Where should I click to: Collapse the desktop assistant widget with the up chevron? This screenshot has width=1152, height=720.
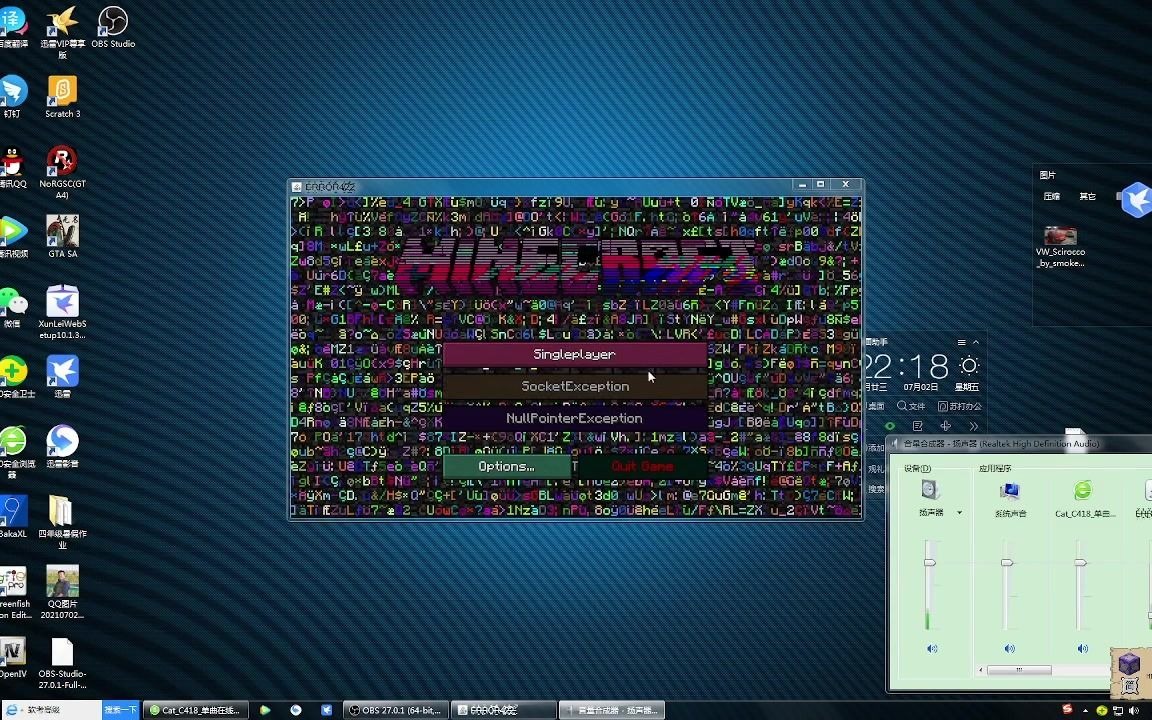tap(976, 342)
